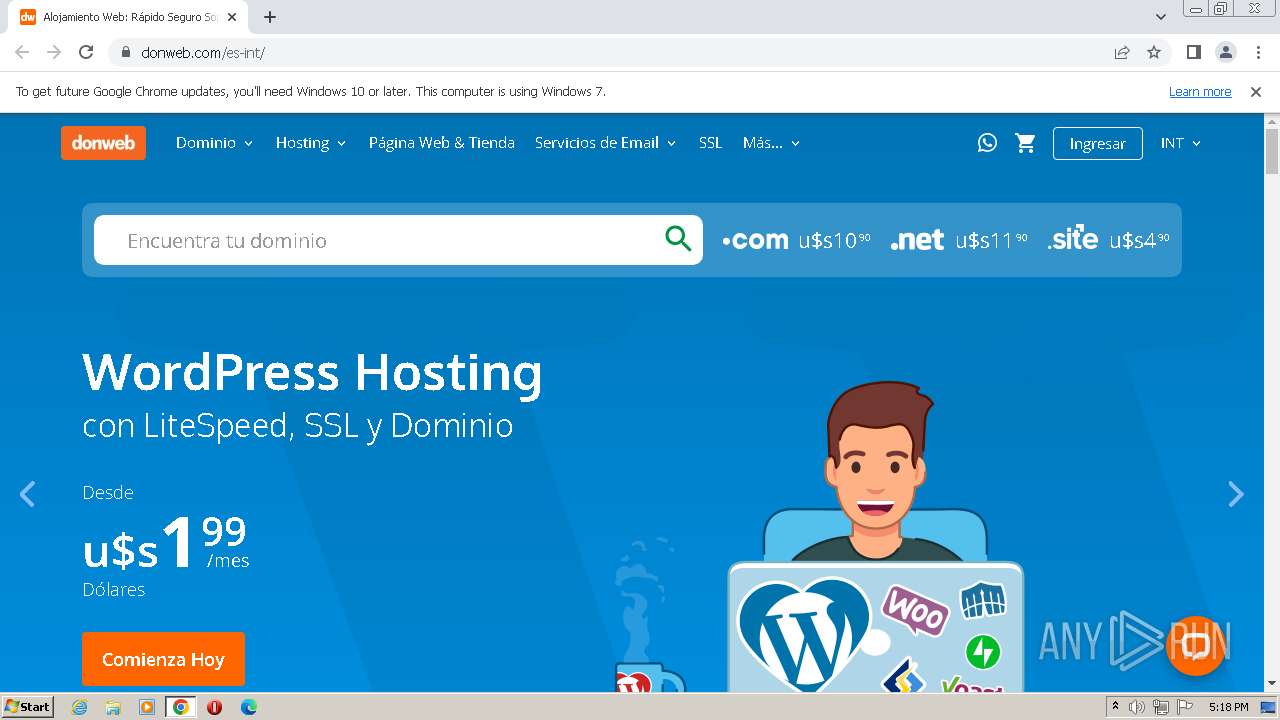
Task: Click the green domain search magnifier
Action: pos(678,239)
